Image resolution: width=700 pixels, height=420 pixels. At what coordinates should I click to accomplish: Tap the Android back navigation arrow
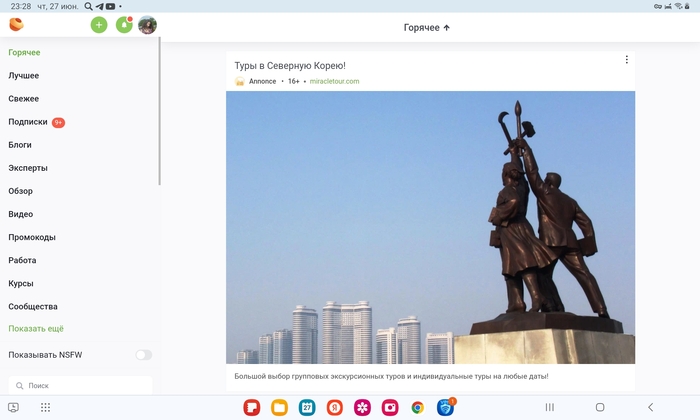(x=650, y=407)
